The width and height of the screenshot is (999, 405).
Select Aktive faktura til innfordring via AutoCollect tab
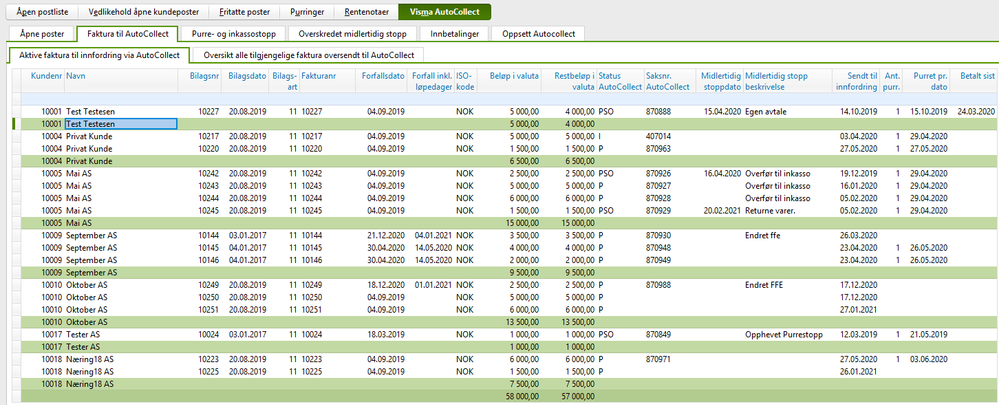click(99, 55)
